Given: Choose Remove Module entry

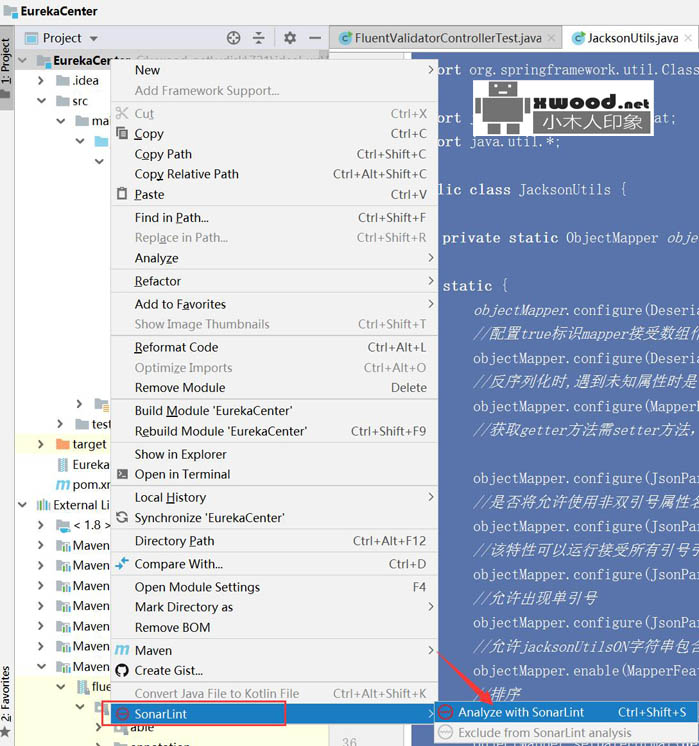Looking at the screenshot, I should click(274, 388).
